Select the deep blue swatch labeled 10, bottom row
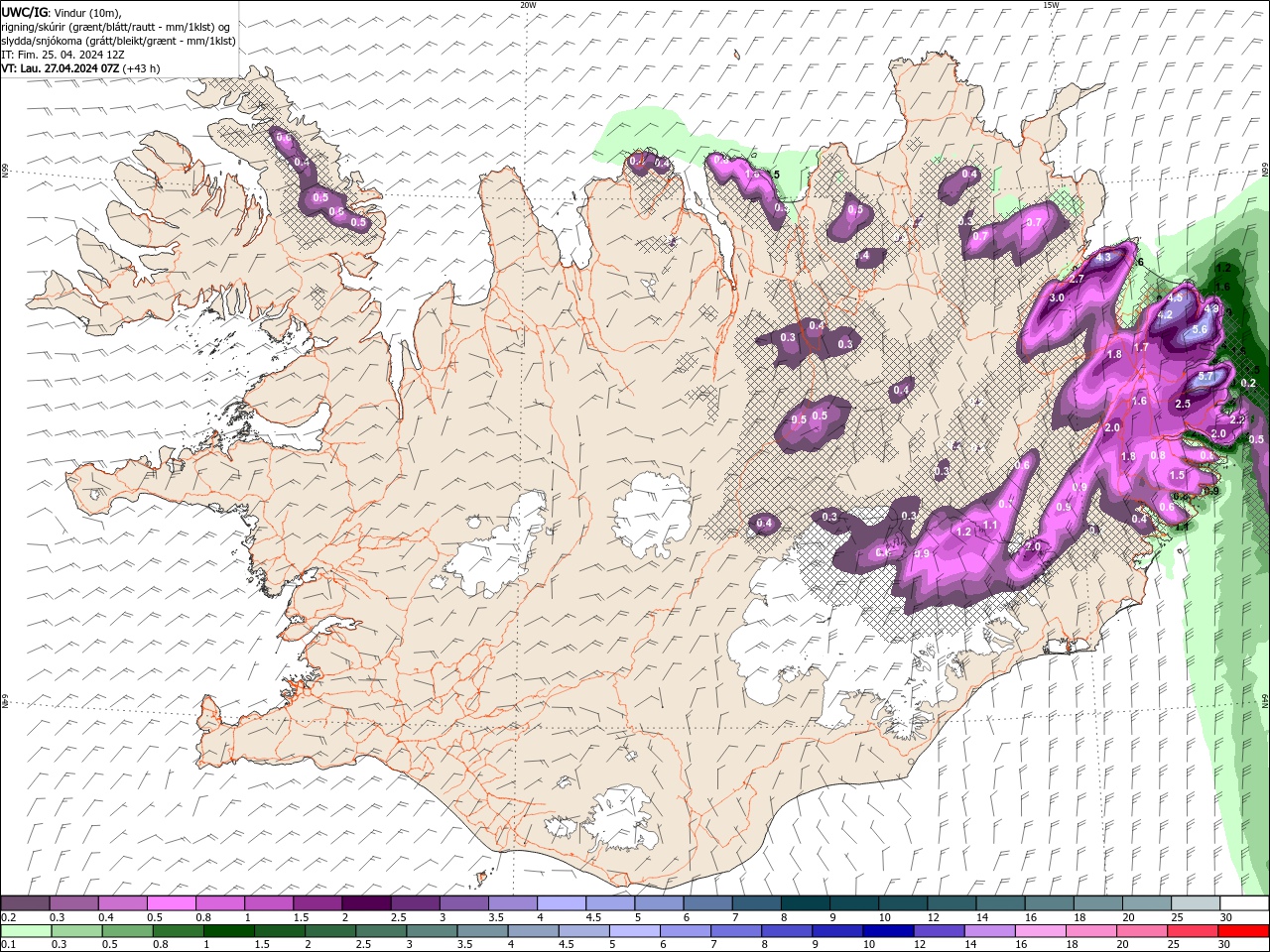Screen dimensions: 1270x952 (x=886, y=931)
